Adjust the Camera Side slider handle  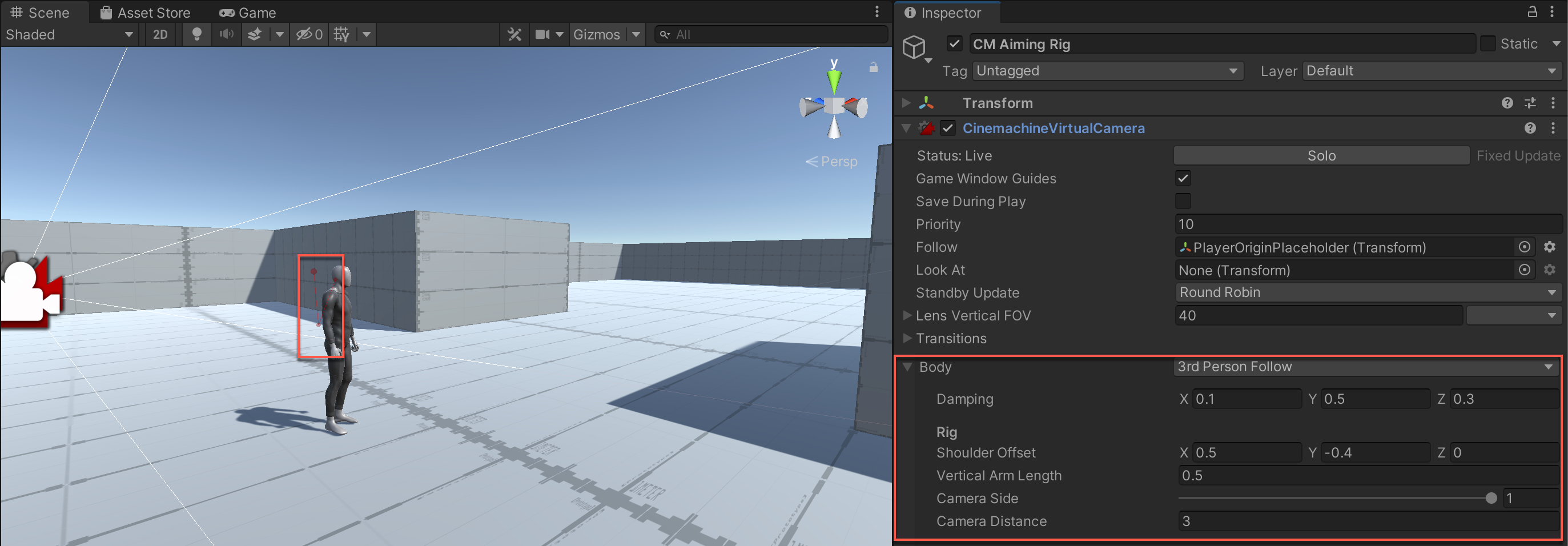click(1491, 499)
